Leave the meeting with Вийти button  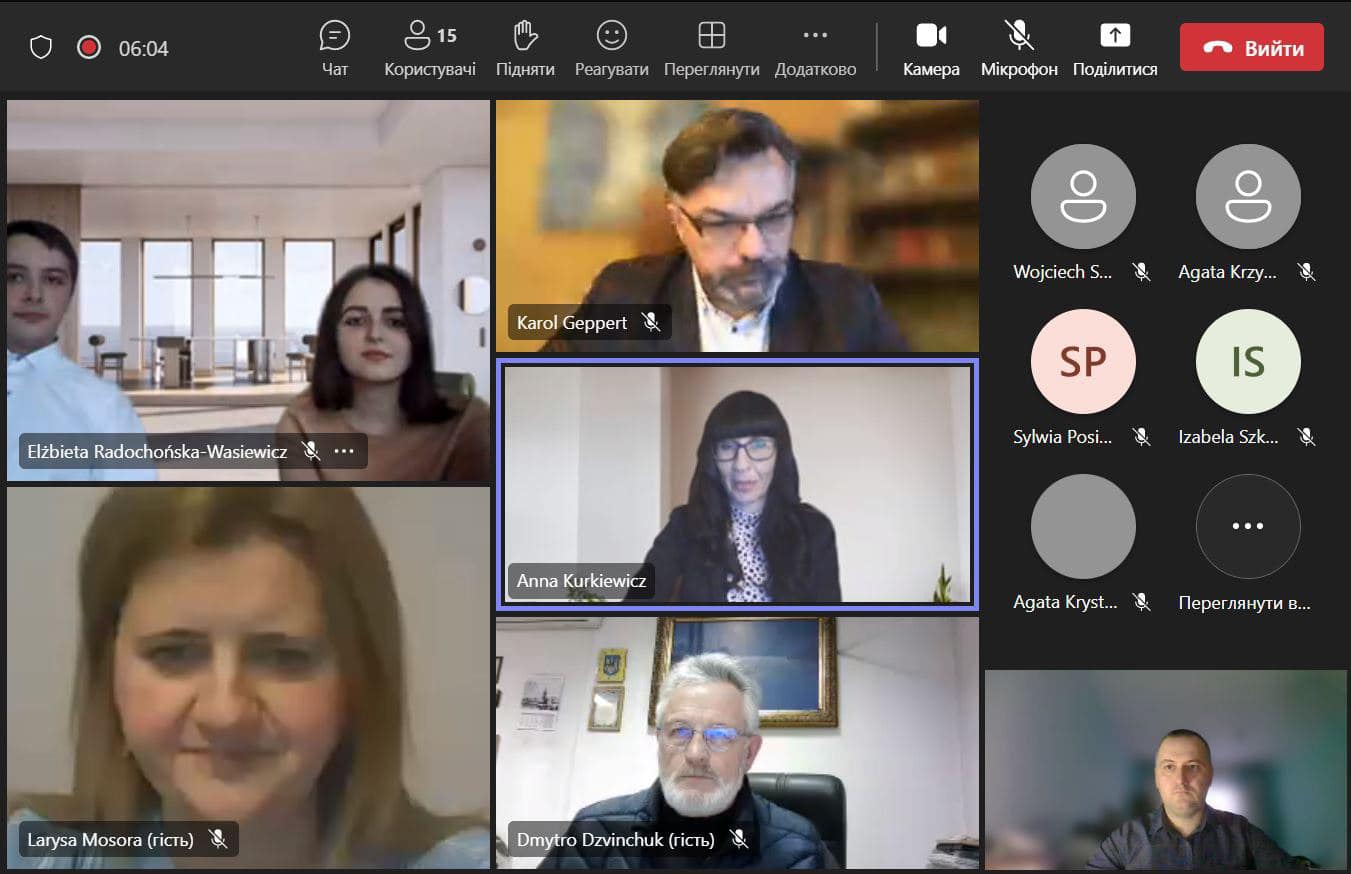pyautogui.click(x=1251, y=48)
